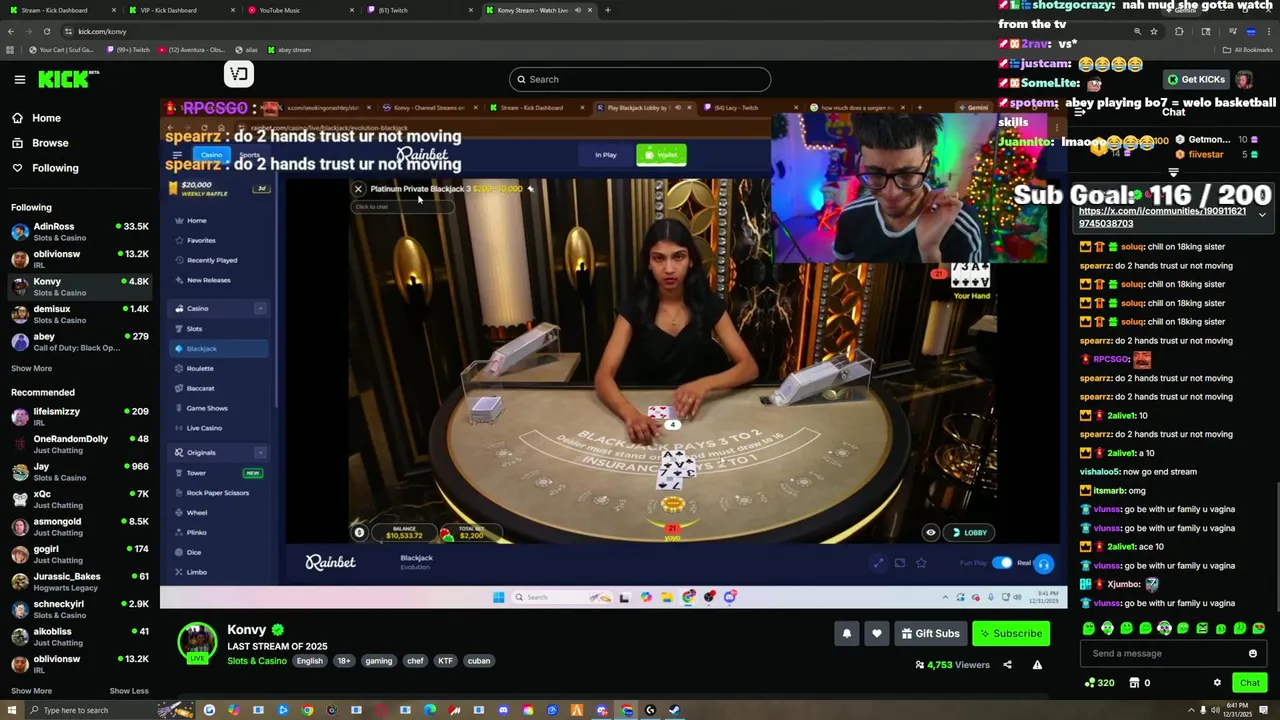Click the channel points balance 320
The width and height of the screenshot is (1280, 720).
1099,683
